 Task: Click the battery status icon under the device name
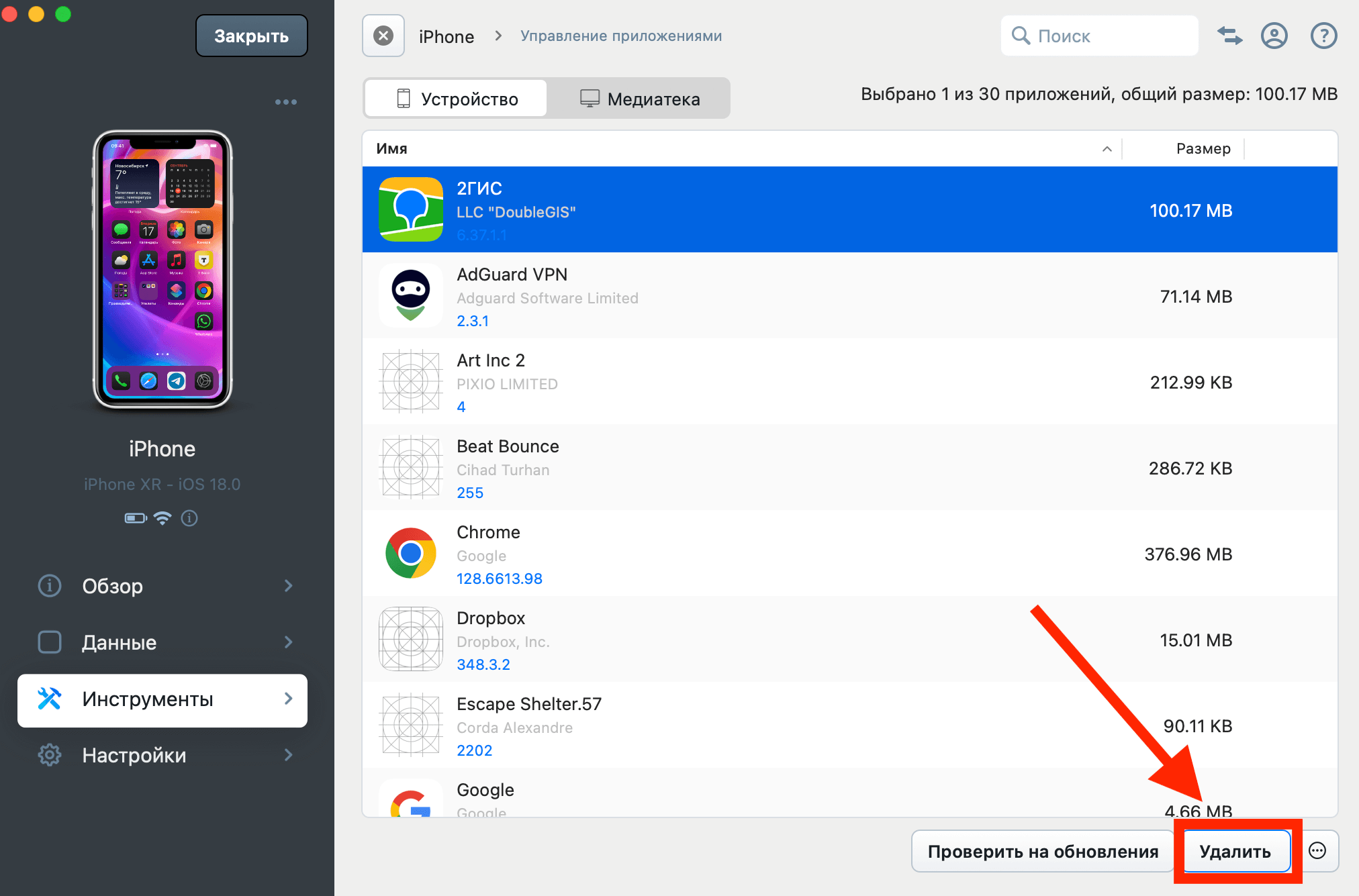136,517
